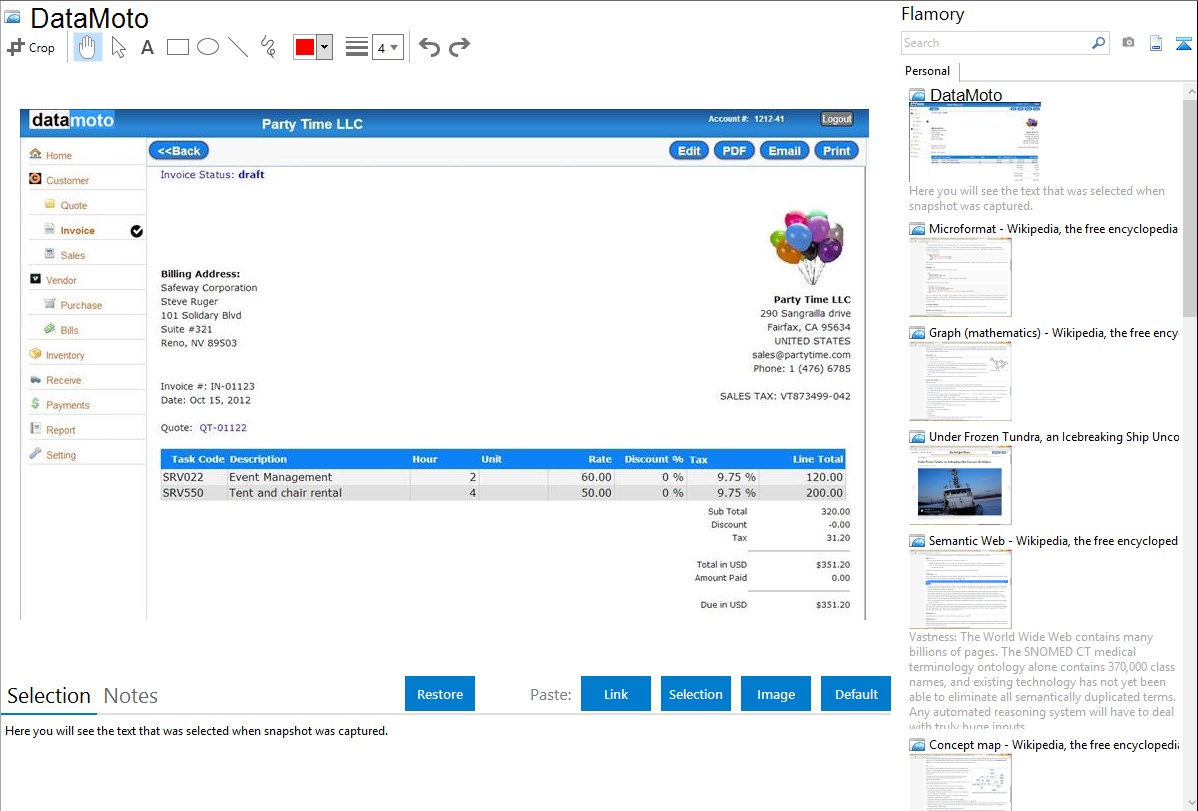
Task: Click the Inventory box icon
Action: (35, 354)
